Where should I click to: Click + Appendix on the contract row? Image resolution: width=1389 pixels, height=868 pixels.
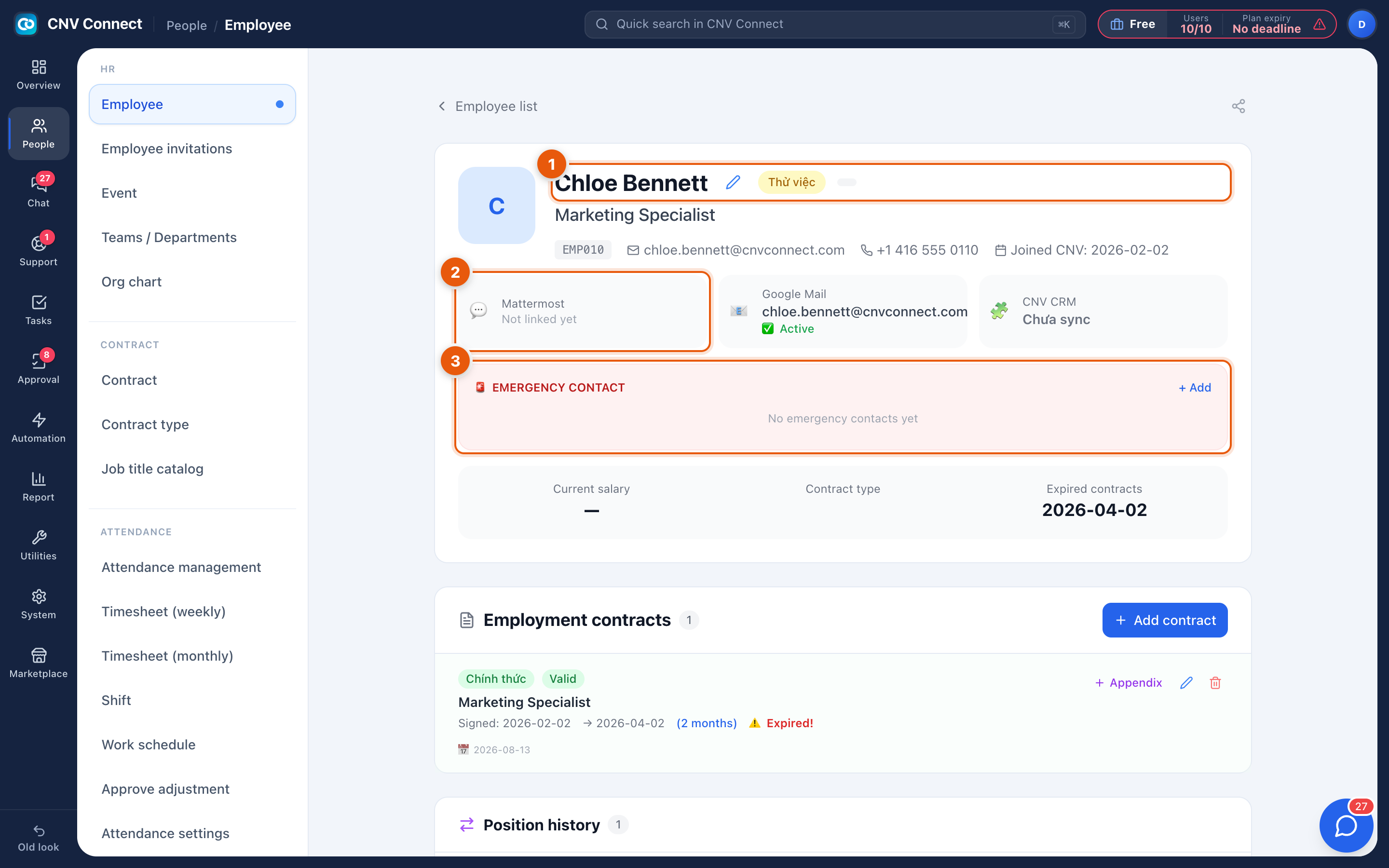[x=1129, y=682]
